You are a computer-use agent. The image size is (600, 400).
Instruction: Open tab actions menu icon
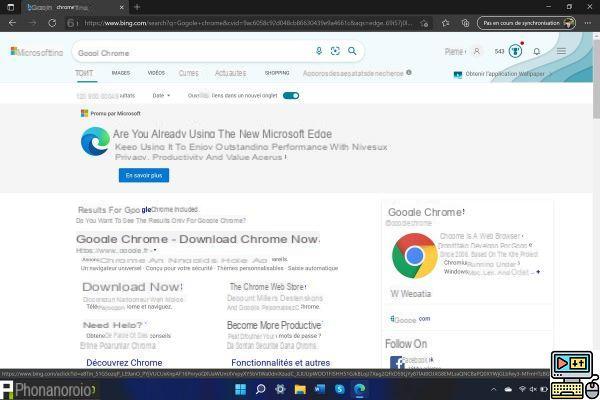click(10, 7)
